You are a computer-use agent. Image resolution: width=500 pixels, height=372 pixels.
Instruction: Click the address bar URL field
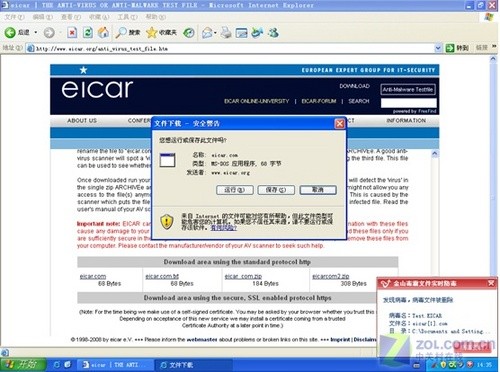233,49
